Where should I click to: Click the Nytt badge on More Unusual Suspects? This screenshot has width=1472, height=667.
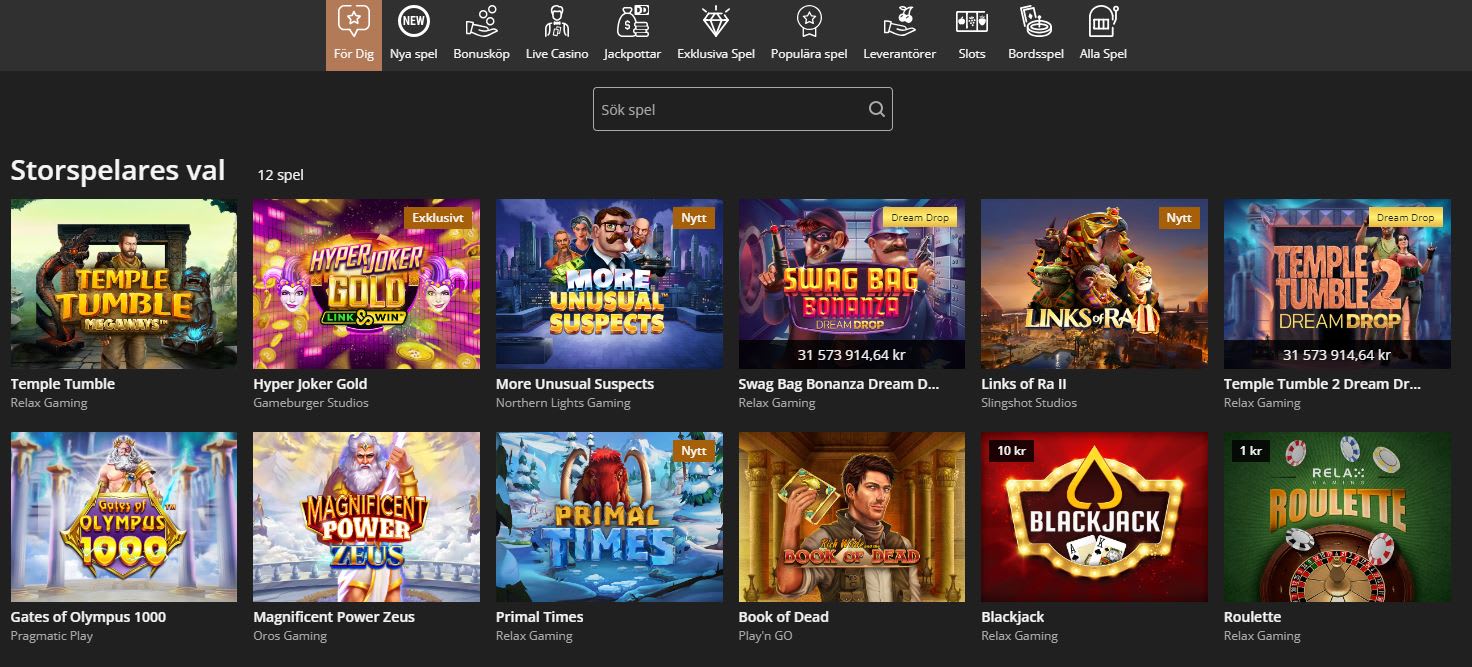coord(693,217)
